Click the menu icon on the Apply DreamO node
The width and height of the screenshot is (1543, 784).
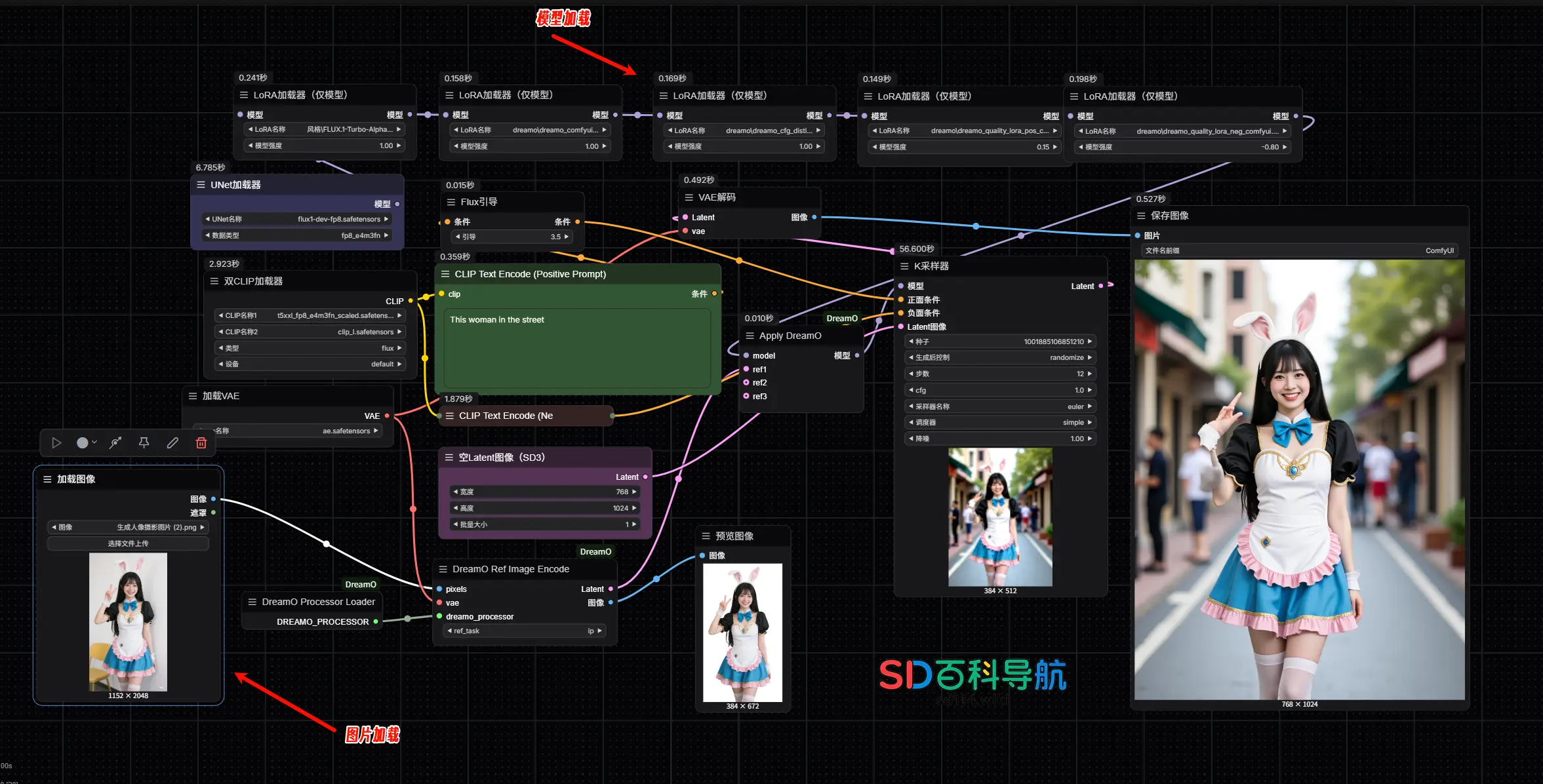pos(750,336)
